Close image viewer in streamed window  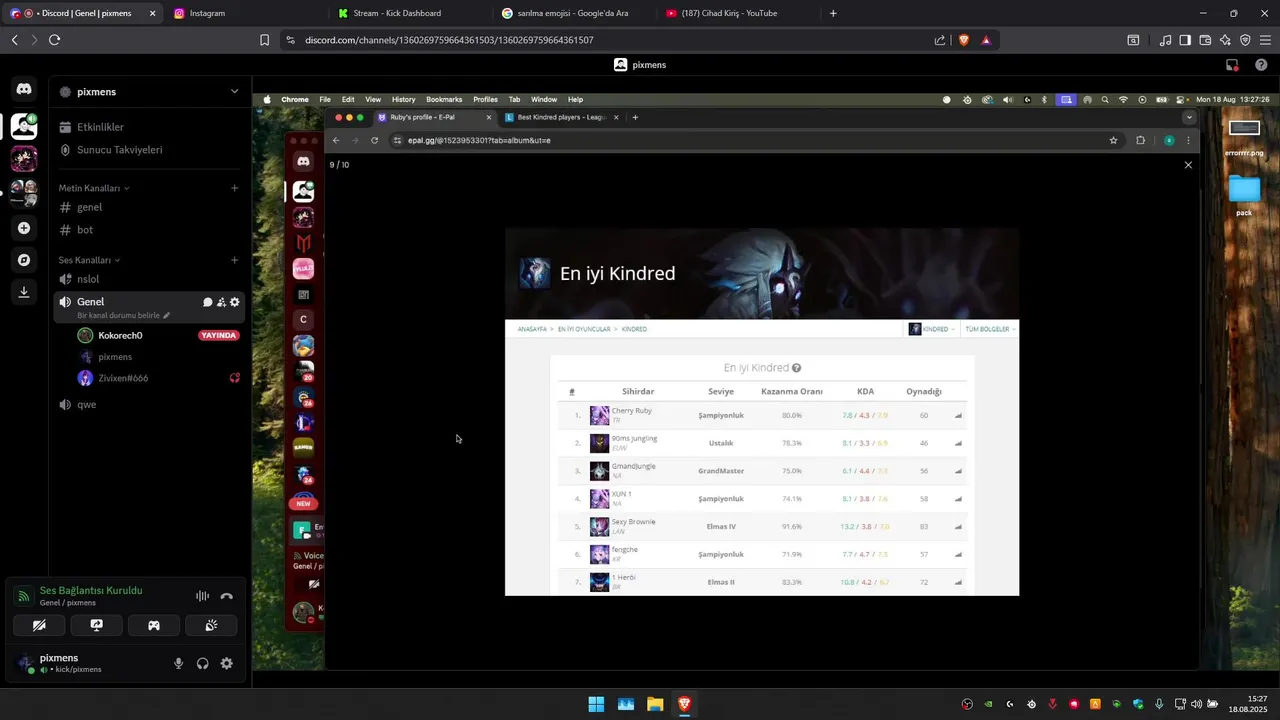click(x=1188, y=165)
